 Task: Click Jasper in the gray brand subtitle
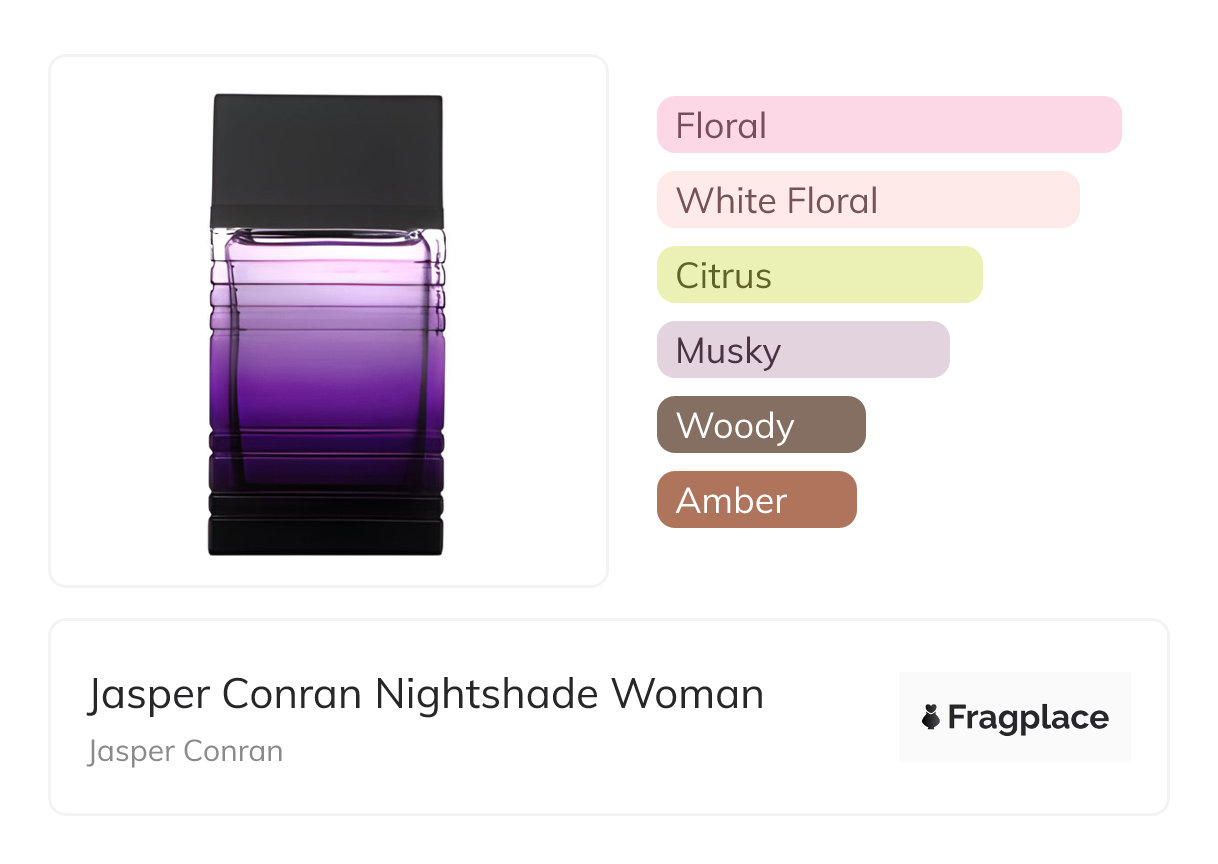[126, 751]
